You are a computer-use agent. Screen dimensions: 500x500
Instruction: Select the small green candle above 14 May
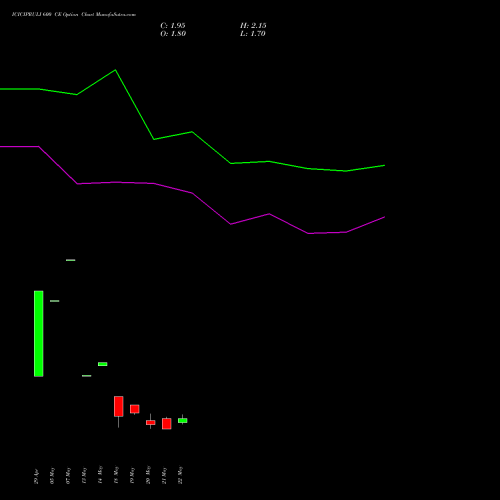pyautogui.click(x=103, y=364)
